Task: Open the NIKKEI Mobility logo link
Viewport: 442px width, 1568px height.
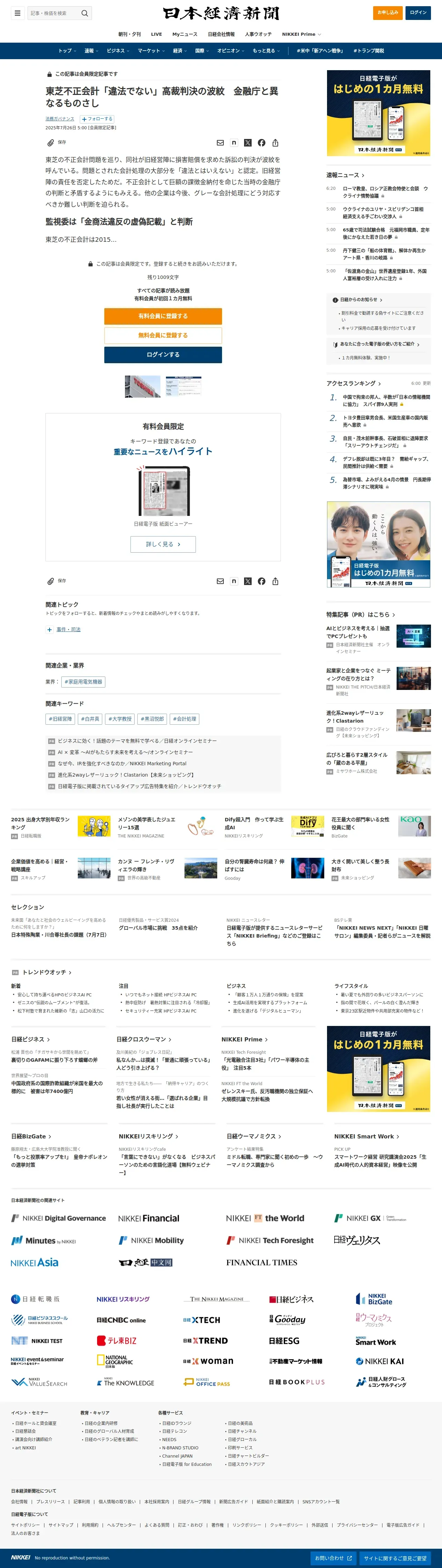Action: (x=151, y=1241)
